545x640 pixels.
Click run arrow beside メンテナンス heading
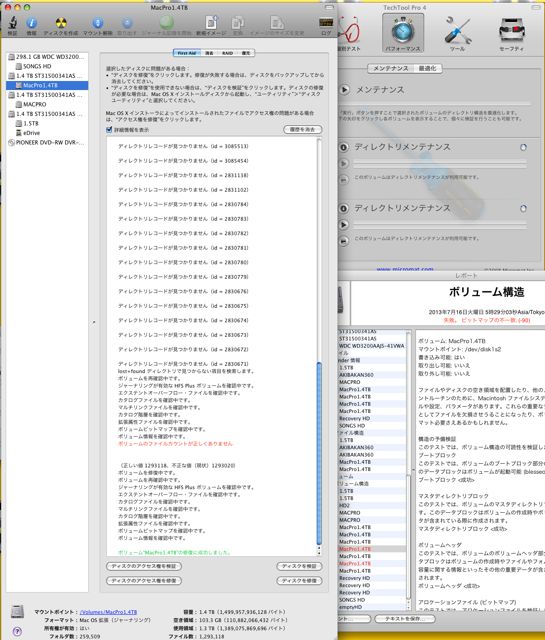point(345,89)
